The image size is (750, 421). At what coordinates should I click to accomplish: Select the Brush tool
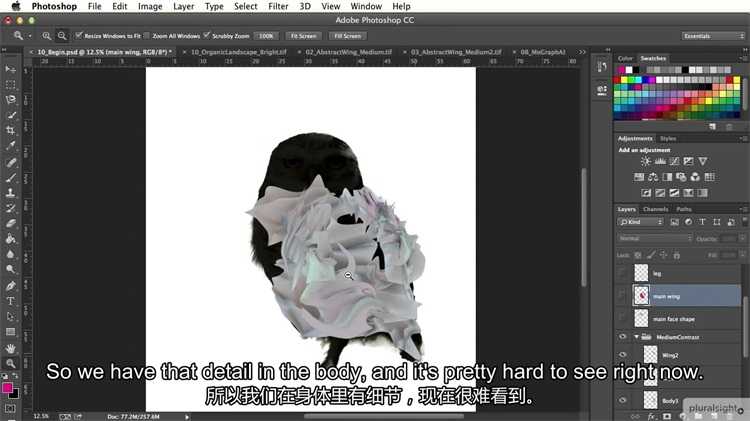coord(10,178)
